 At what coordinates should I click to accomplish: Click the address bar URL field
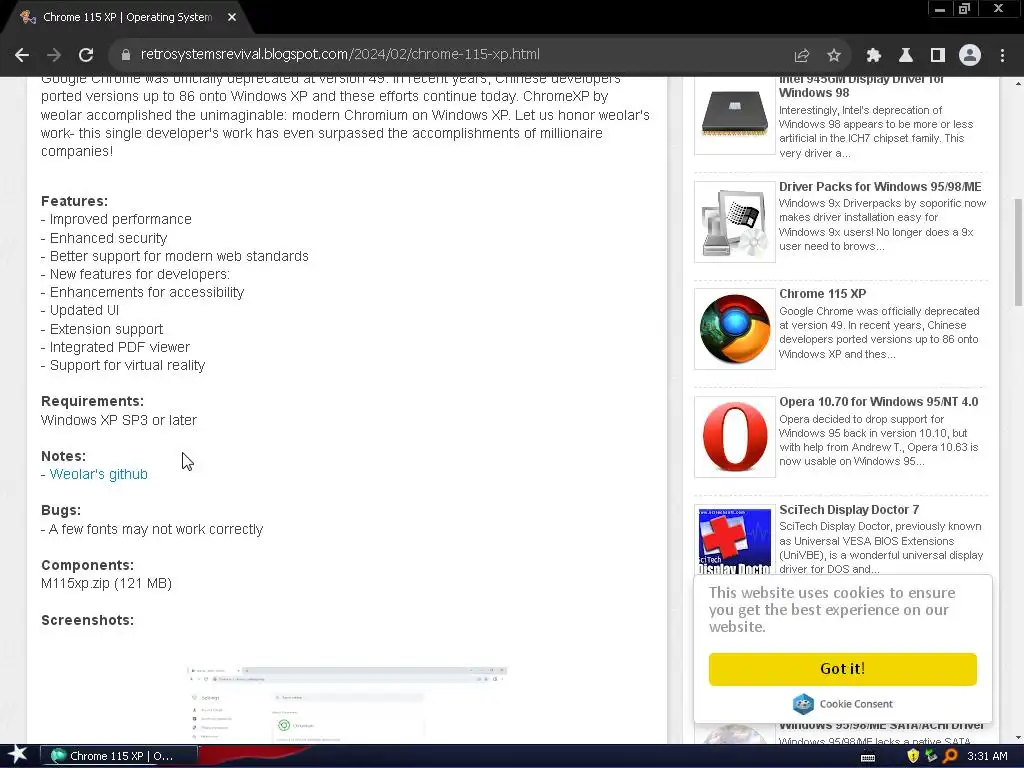tap(451, 54)
